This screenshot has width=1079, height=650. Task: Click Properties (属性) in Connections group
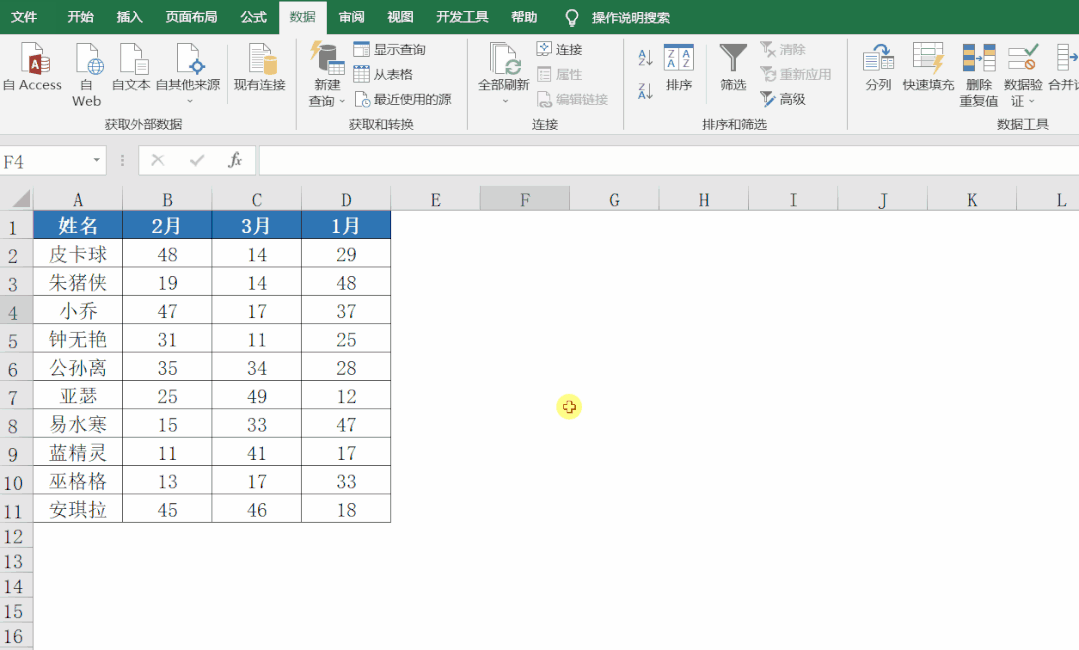coord(559,74)
